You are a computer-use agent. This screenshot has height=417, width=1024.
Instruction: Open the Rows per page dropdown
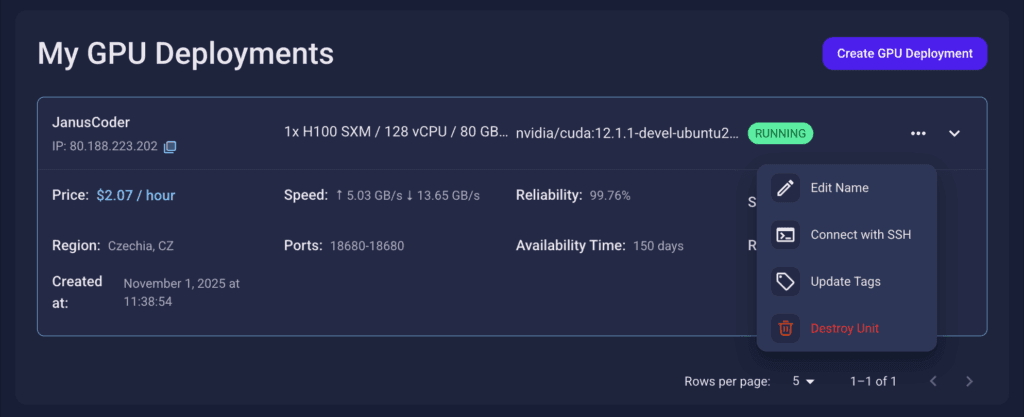tap(803, 381)
